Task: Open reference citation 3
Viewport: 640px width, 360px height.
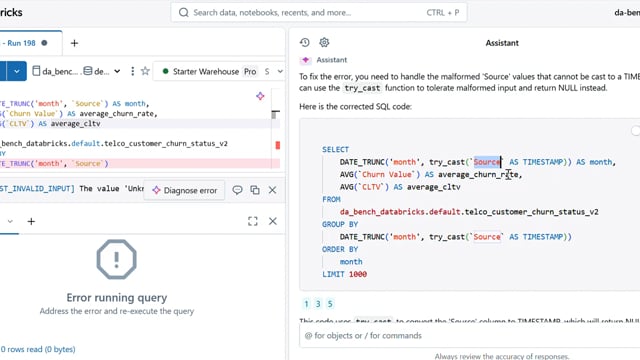Action: pos(318,304)
